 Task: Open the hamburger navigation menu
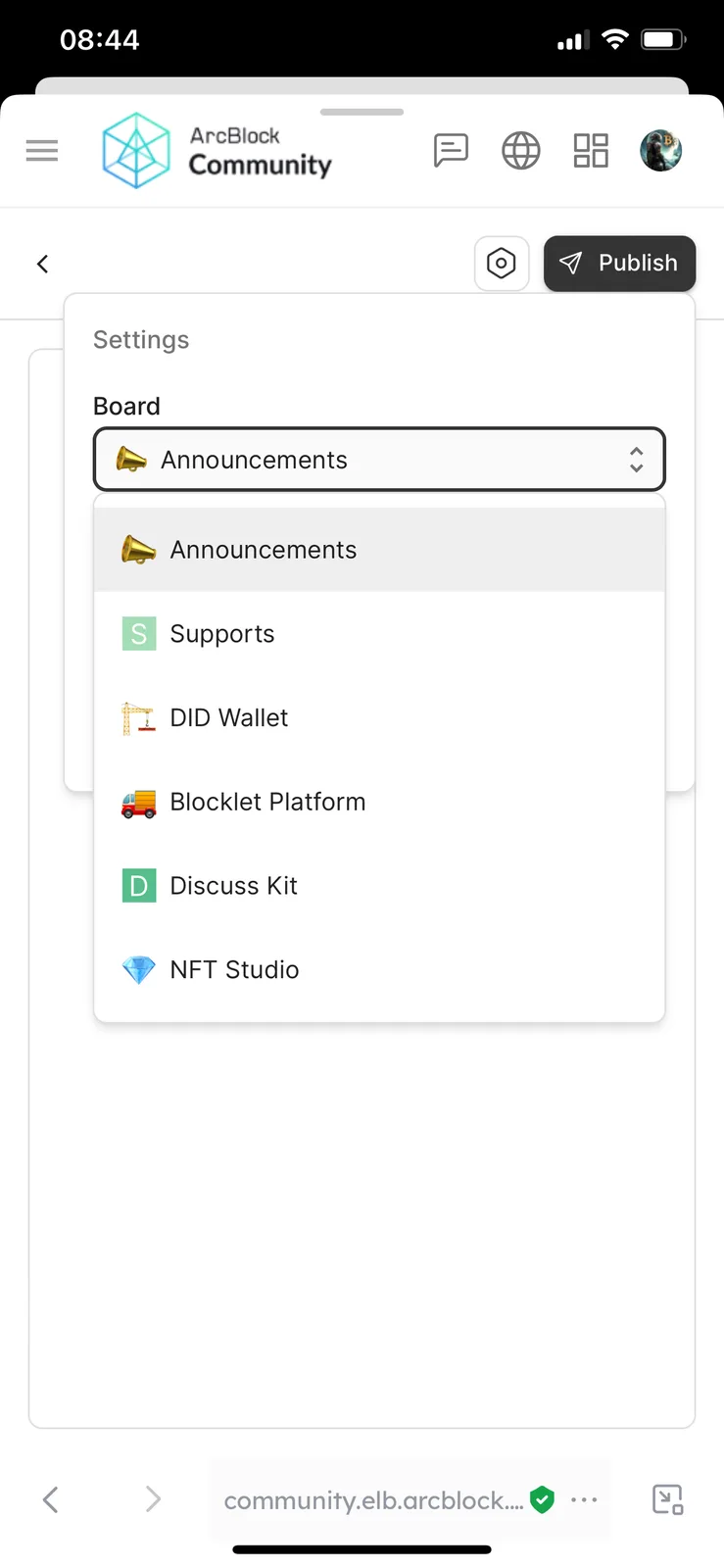pos(42,151)
